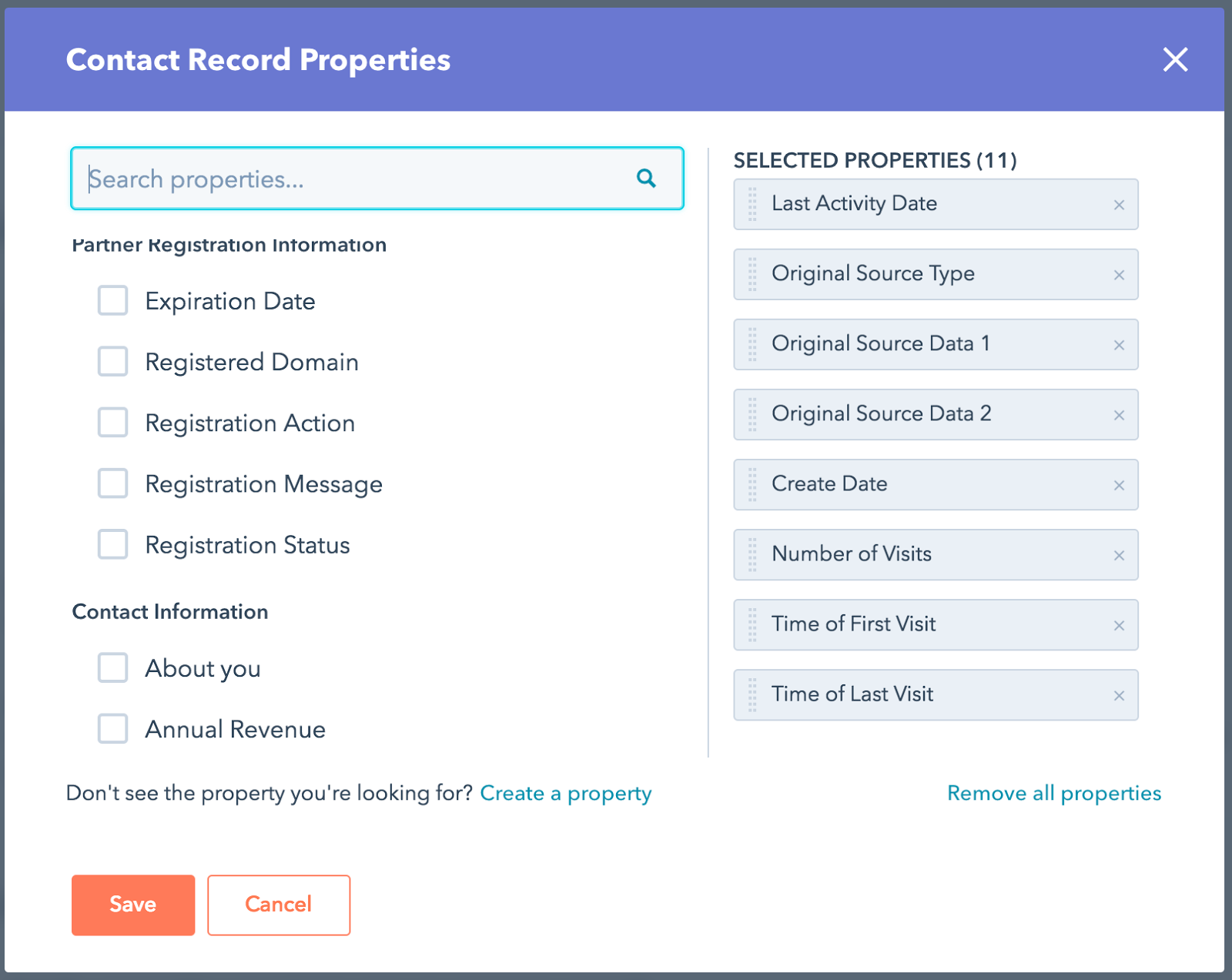Viewport: 1232px width, 980px height.
Task: Remove Time of Last Visit property
Action: [x=1119, y=695]
